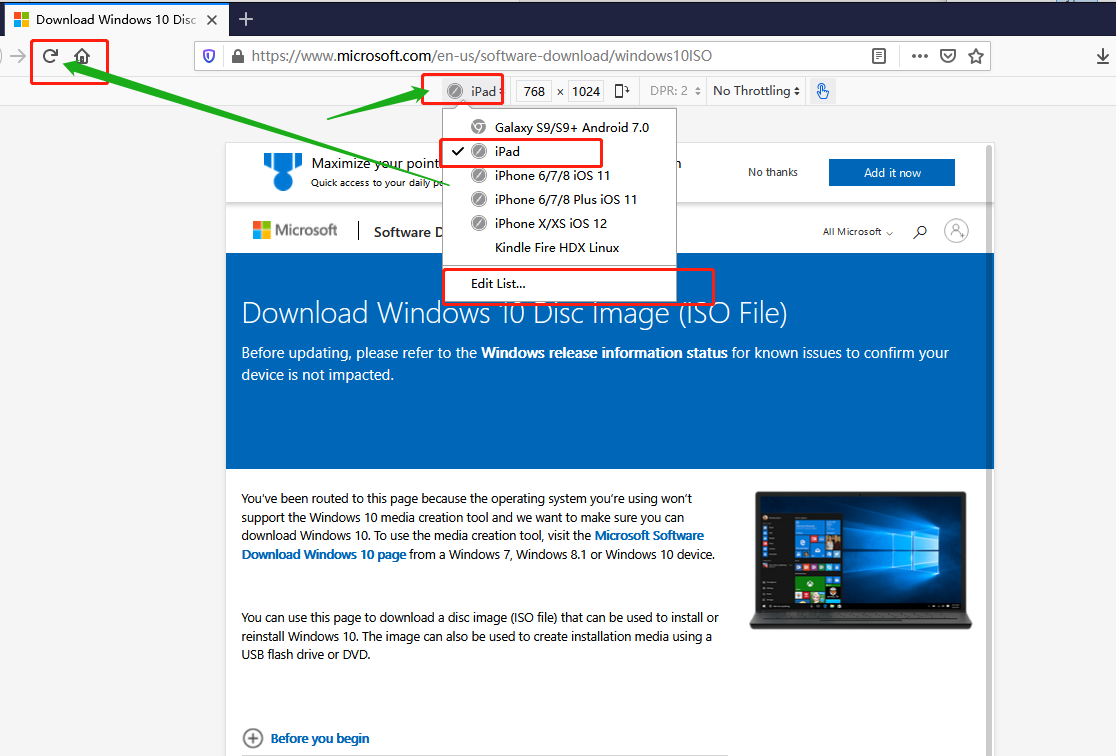This screenshot has width=1116, height=756.
Task: Click the address bar URL field
Action: (x=555, y=56)
